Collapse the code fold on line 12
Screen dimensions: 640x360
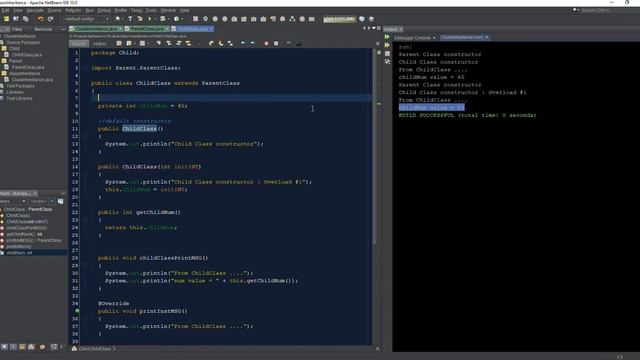click(85, 136)
